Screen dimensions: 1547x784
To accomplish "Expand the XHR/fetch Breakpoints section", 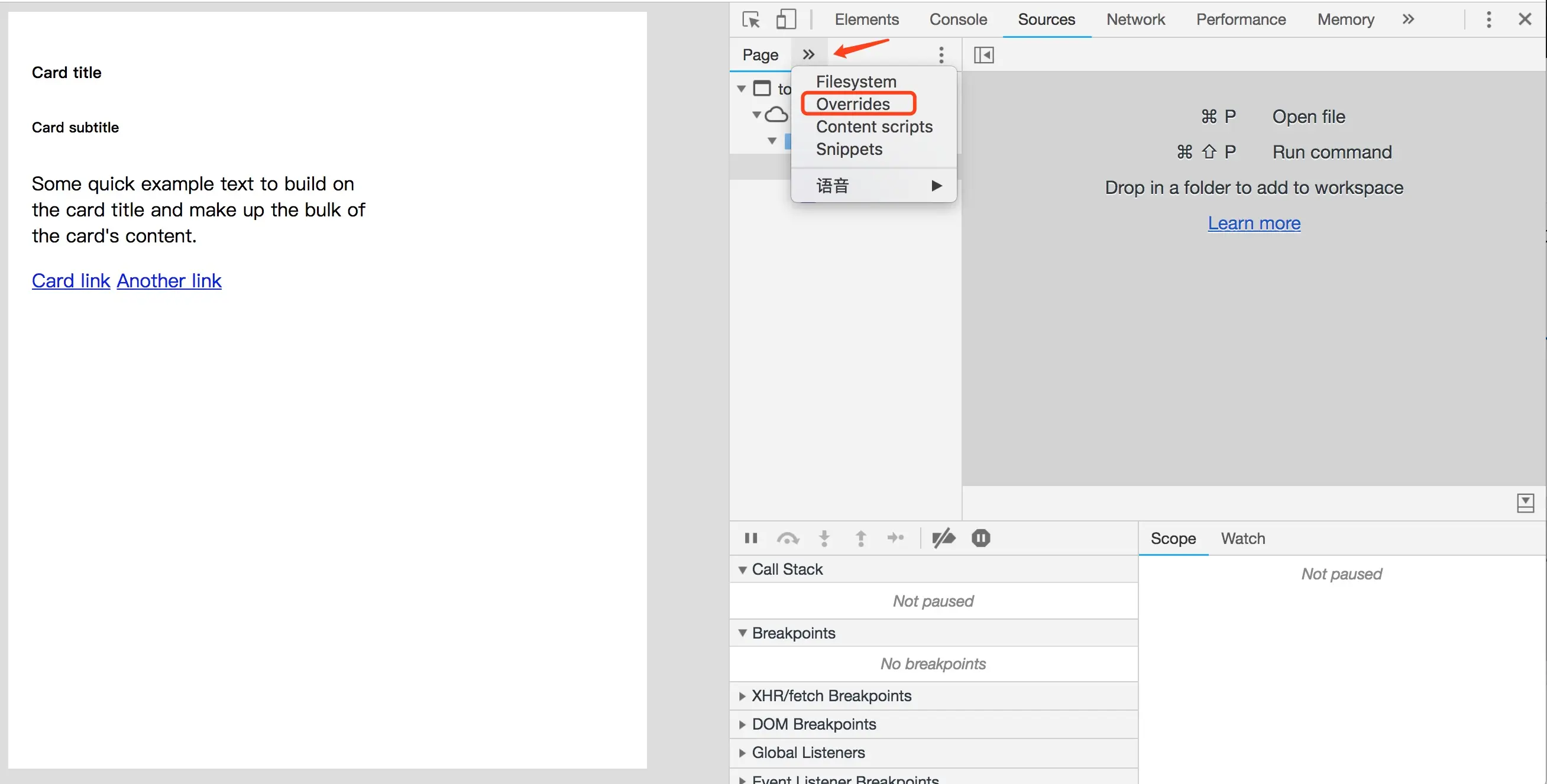I will click(x=831, y=695).
